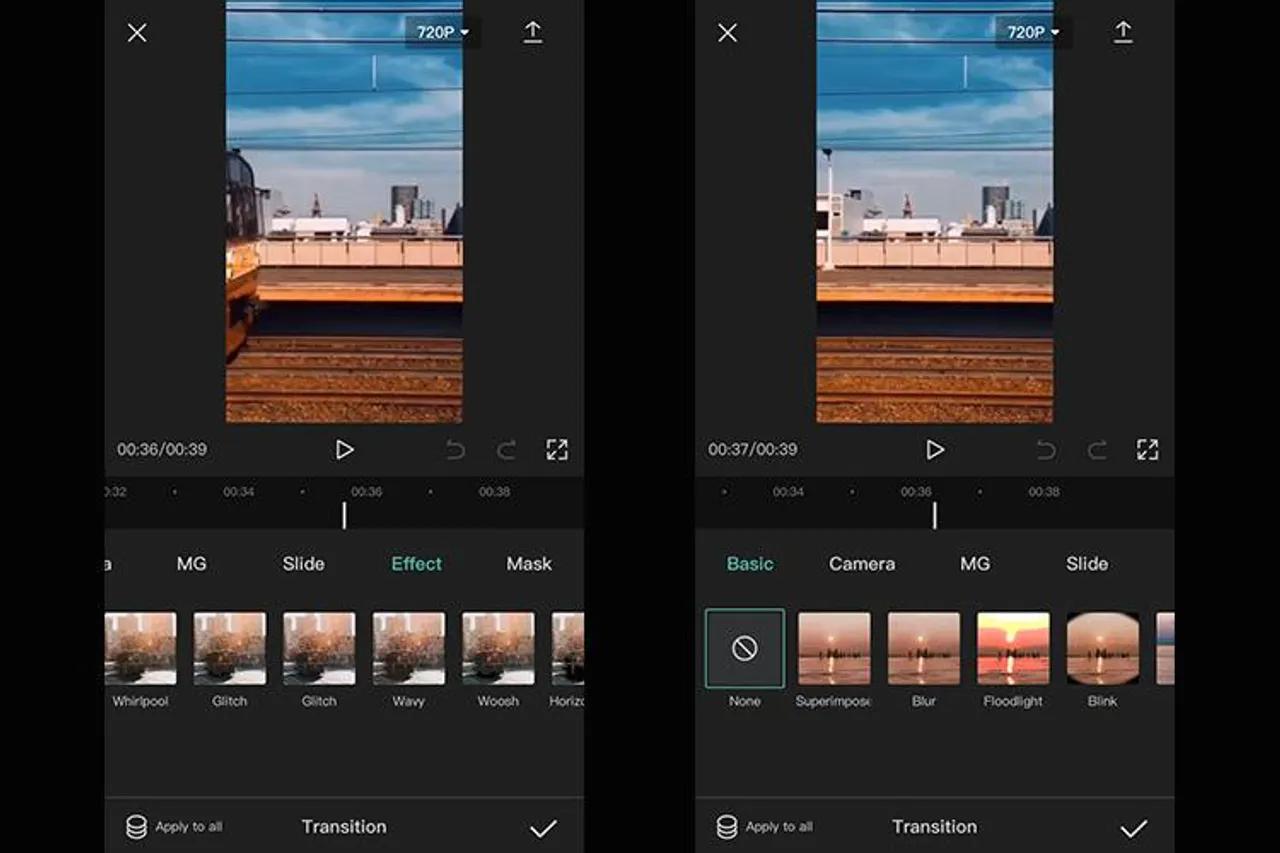
Task: Choose the Whirlpool transition thumbnail
Action: tap(140, 649)
